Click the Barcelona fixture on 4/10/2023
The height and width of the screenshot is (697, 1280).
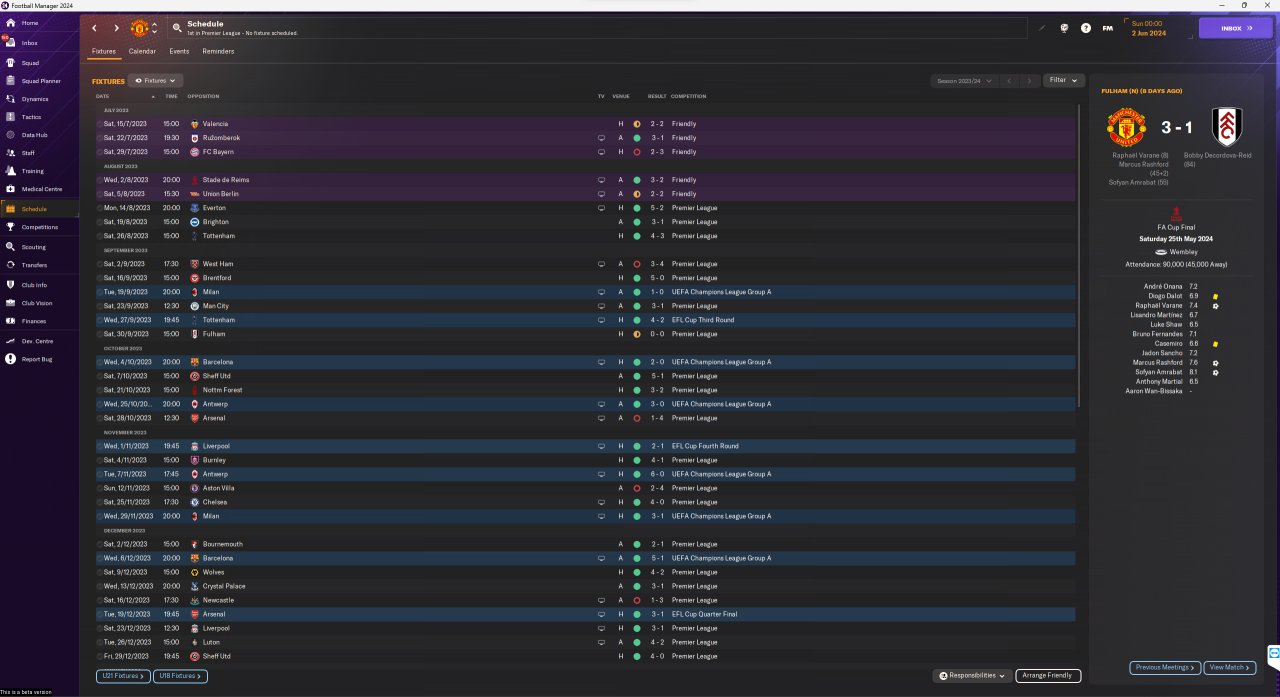[586, 361]
